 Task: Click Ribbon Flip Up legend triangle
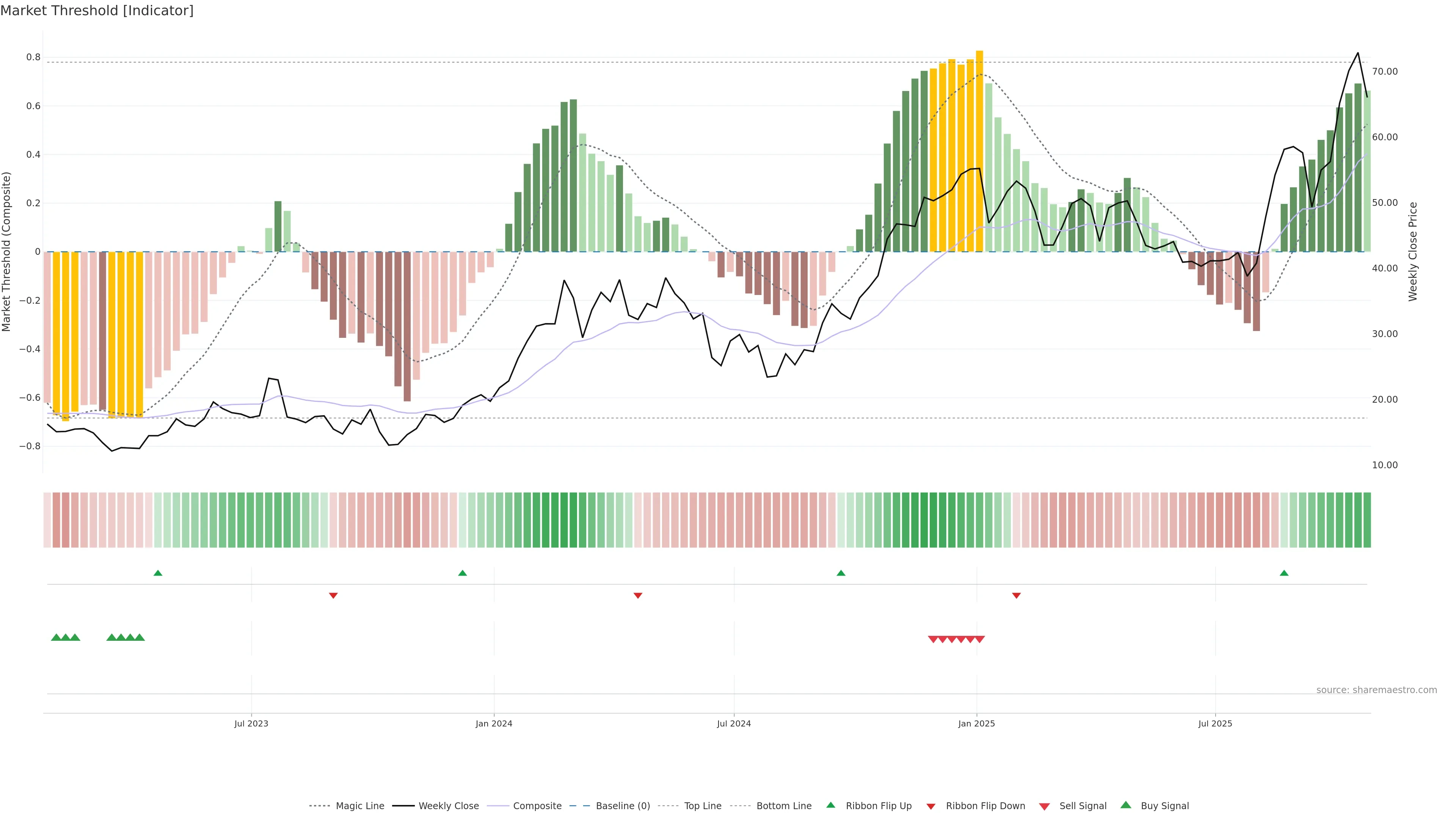tap(830, 805)
